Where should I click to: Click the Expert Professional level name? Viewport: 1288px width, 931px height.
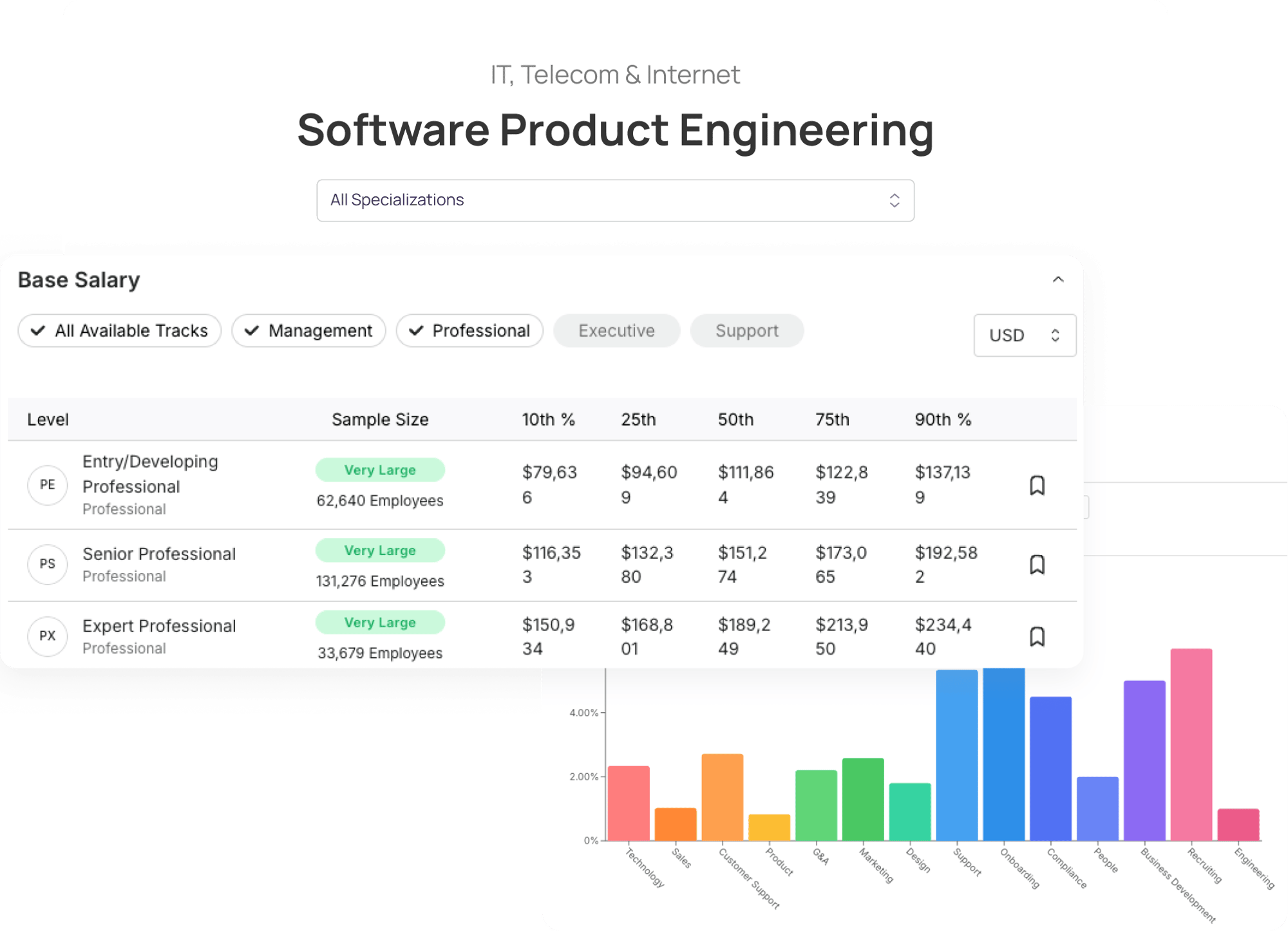pos(159,626)
